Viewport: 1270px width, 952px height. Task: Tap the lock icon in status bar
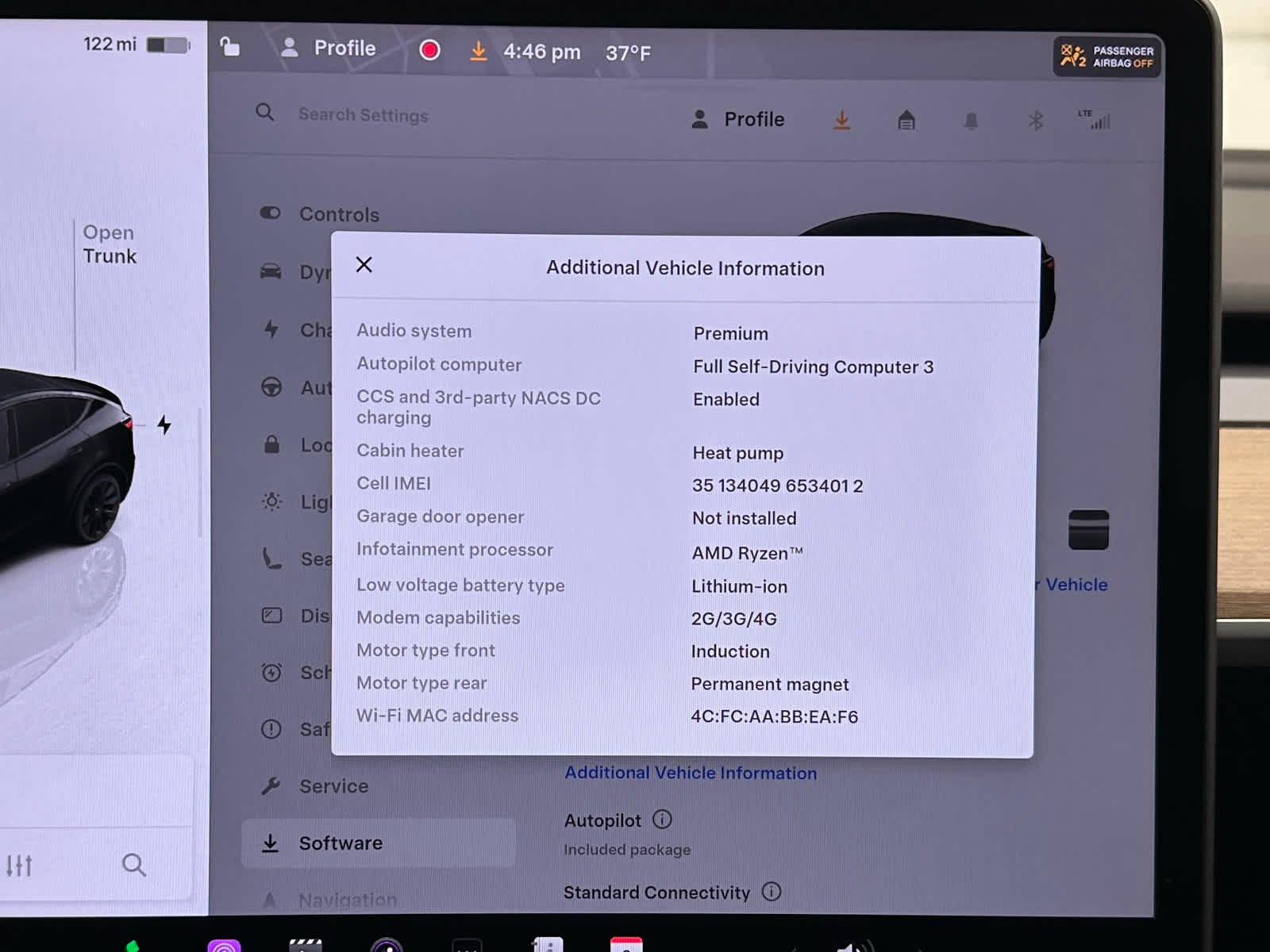pyautogui.click(x=229, y=47)
